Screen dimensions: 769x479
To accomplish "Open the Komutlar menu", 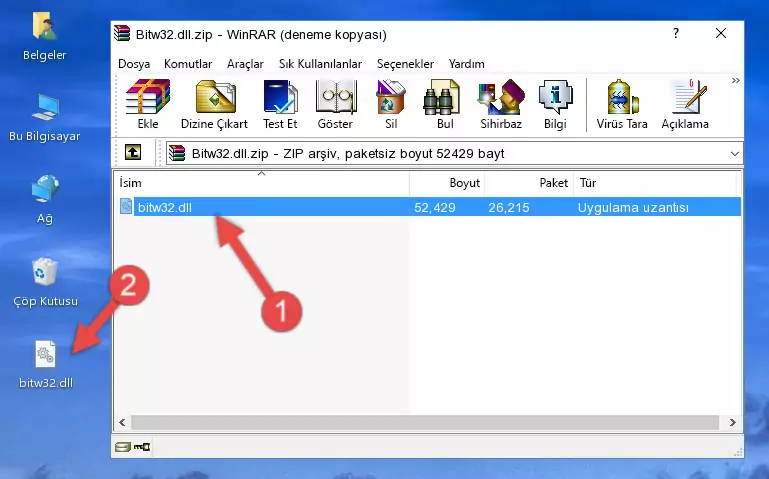I will (188, 64).
